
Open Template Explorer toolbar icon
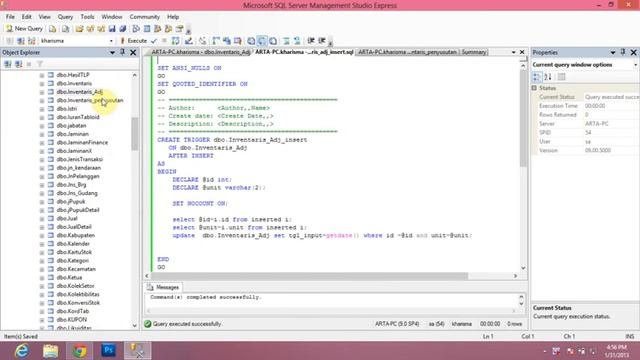click(168, 29)
